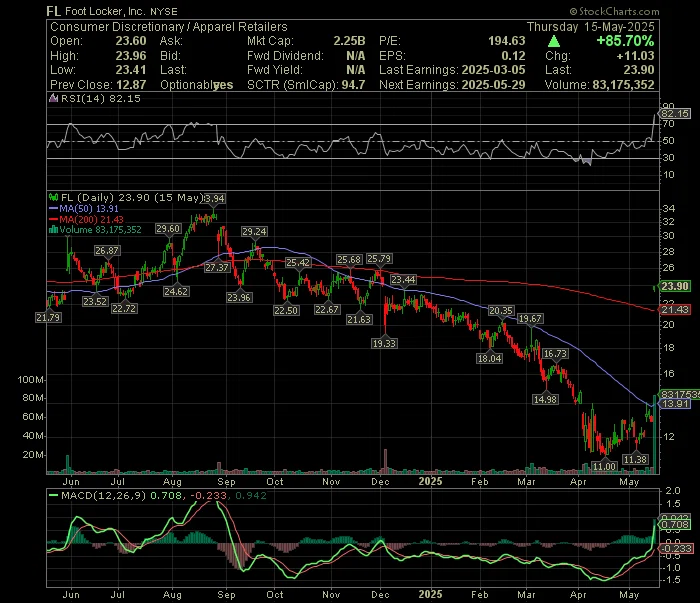This screenshot has height=603, width=700.
Task: Click the 22.72 low price label
Action: click(124, 308)
